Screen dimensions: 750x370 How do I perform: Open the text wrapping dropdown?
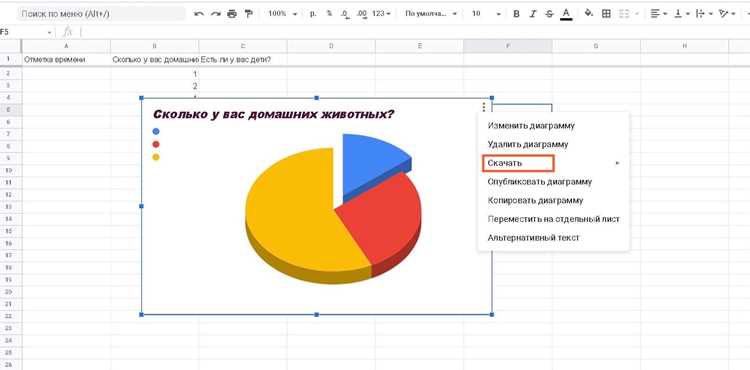point(704,14)
